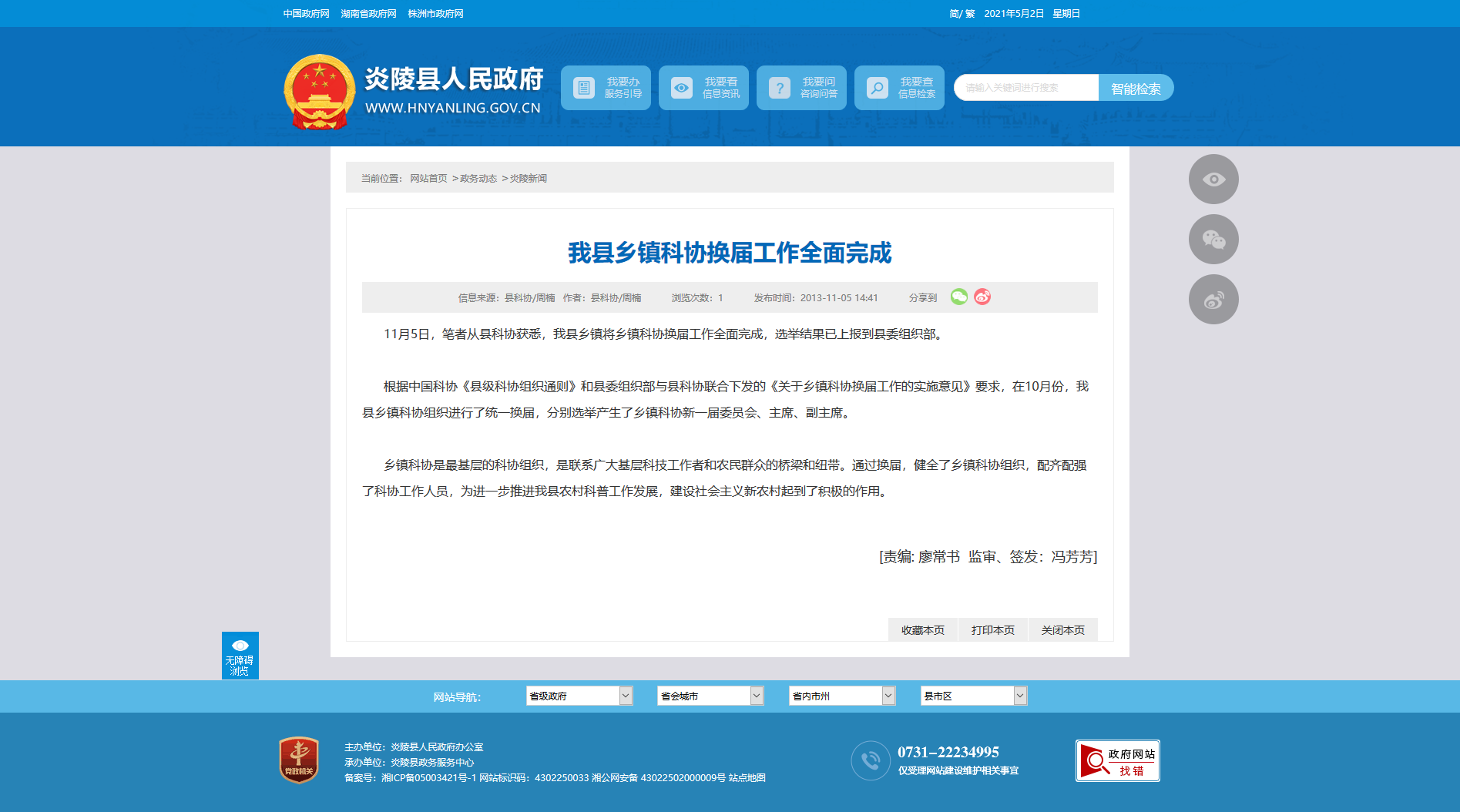Open the 我要问 咨询问答 menu

[801, 88]
